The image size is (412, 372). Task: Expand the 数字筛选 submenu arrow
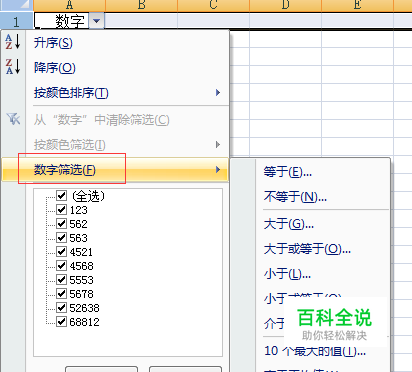click(218, 170)
